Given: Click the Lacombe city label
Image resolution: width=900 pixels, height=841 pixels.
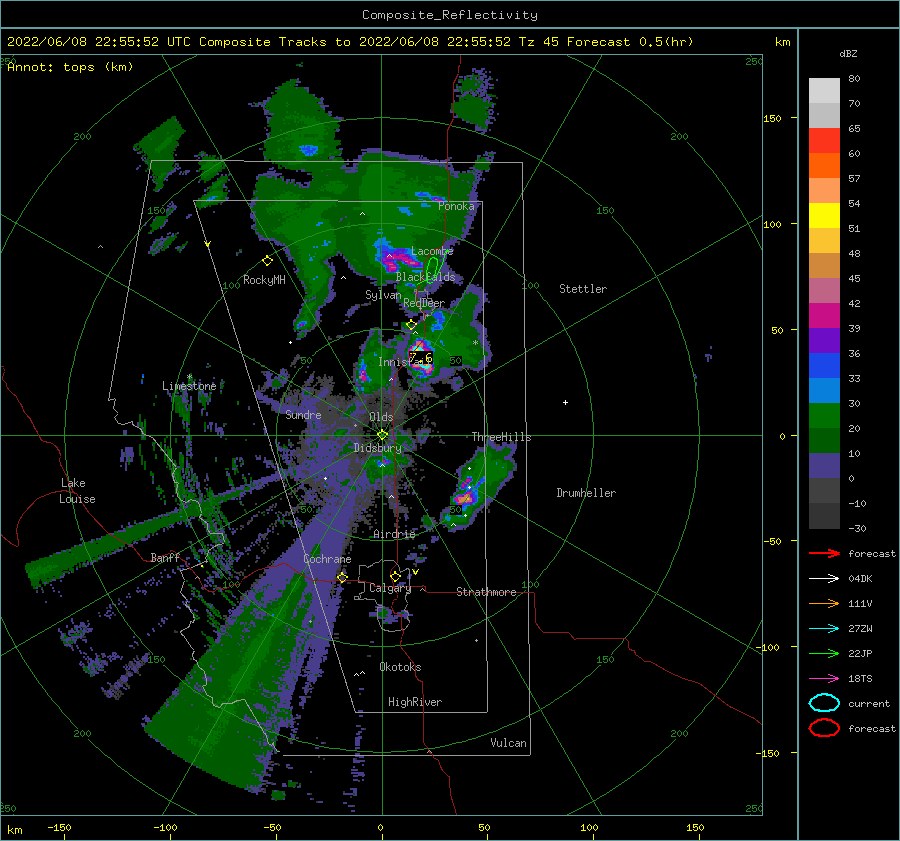Looking at the screenshot, I should point(432,251).
